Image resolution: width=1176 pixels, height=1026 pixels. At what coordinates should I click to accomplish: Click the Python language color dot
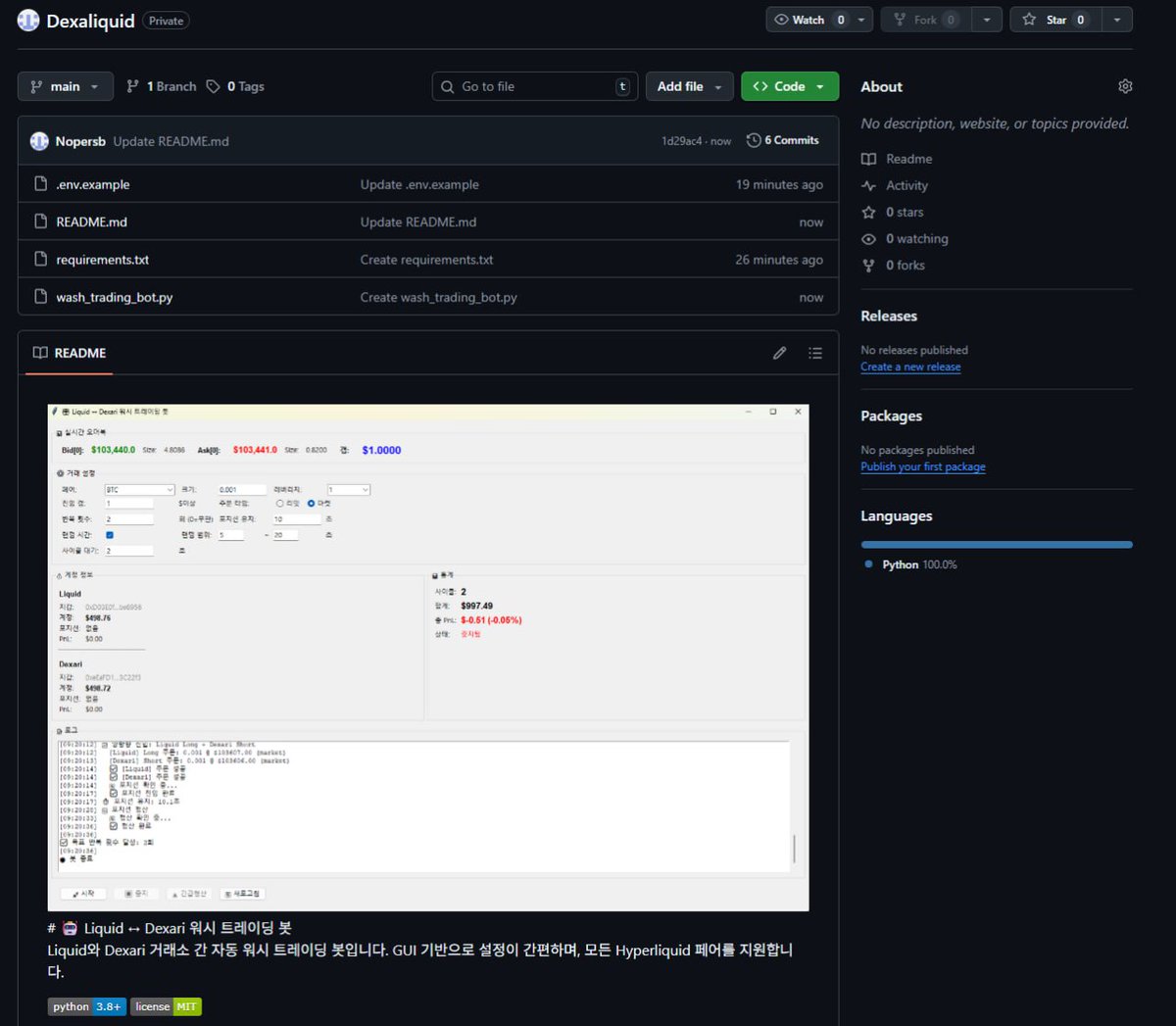pos(868,564)
